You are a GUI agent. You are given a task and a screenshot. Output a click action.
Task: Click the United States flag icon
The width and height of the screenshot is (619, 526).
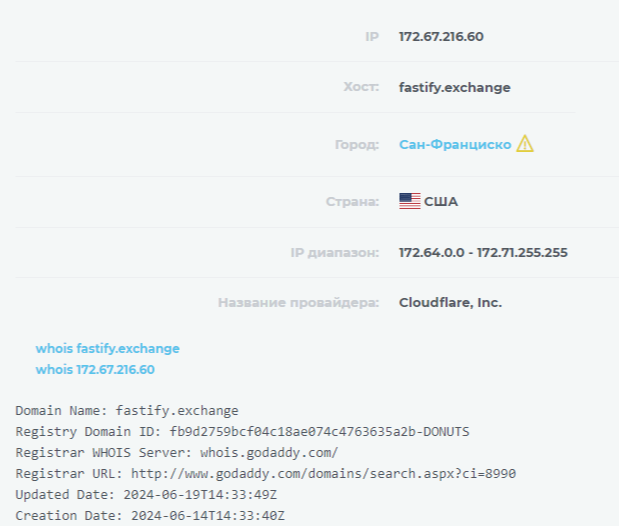click(409, 201)
